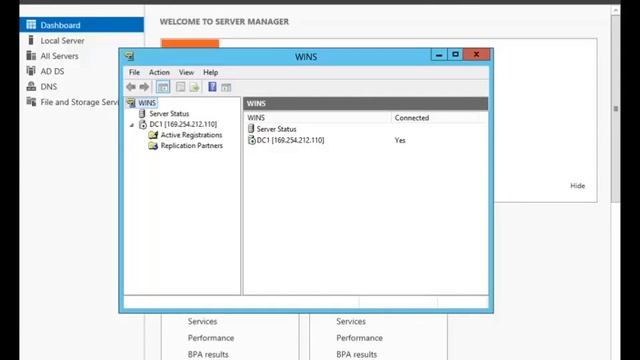The height and width of the screenshot is (360, 640).
Task: Minimize the WINS window
Action: (439, 55)
